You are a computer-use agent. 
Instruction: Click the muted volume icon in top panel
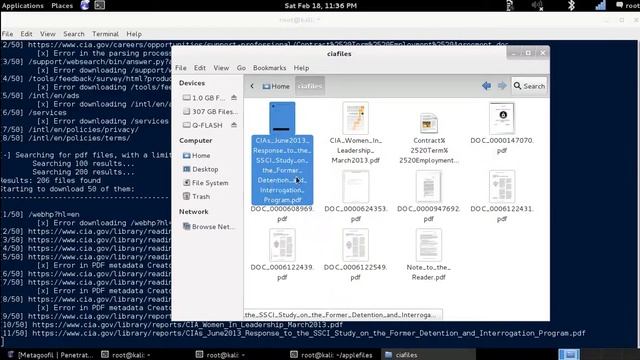(537, 5)
